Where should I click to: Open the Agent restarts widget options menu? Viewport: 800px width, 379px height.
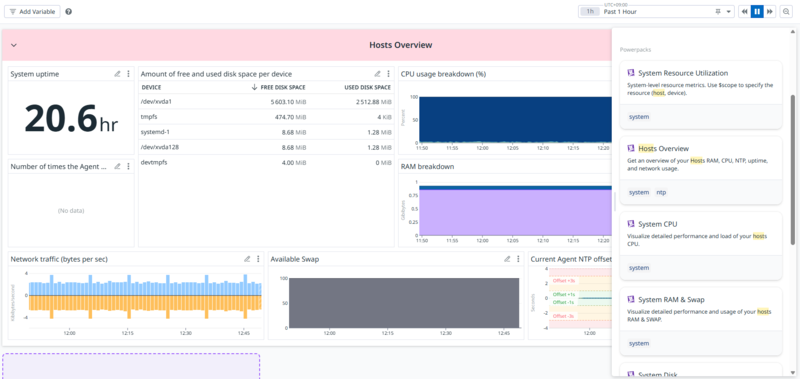[x=128, y=166]
